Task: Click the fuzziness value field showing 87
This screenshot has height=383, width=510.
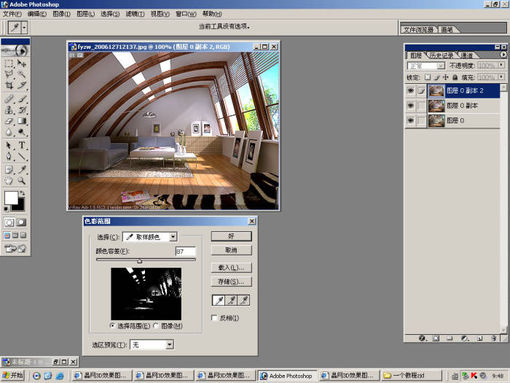Action: pos(185,251)
